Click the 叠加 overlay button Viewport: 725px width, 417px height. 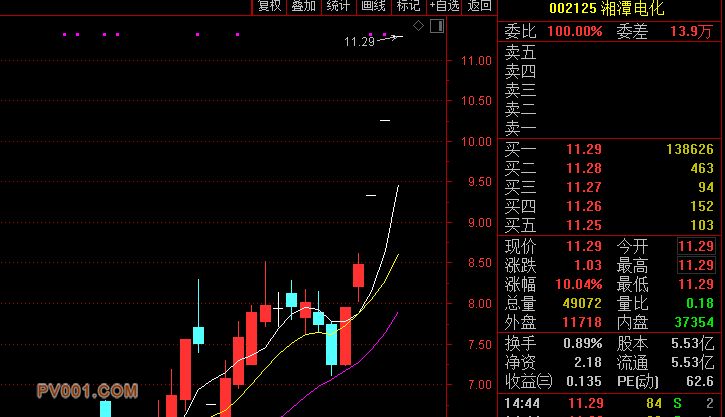303,6
